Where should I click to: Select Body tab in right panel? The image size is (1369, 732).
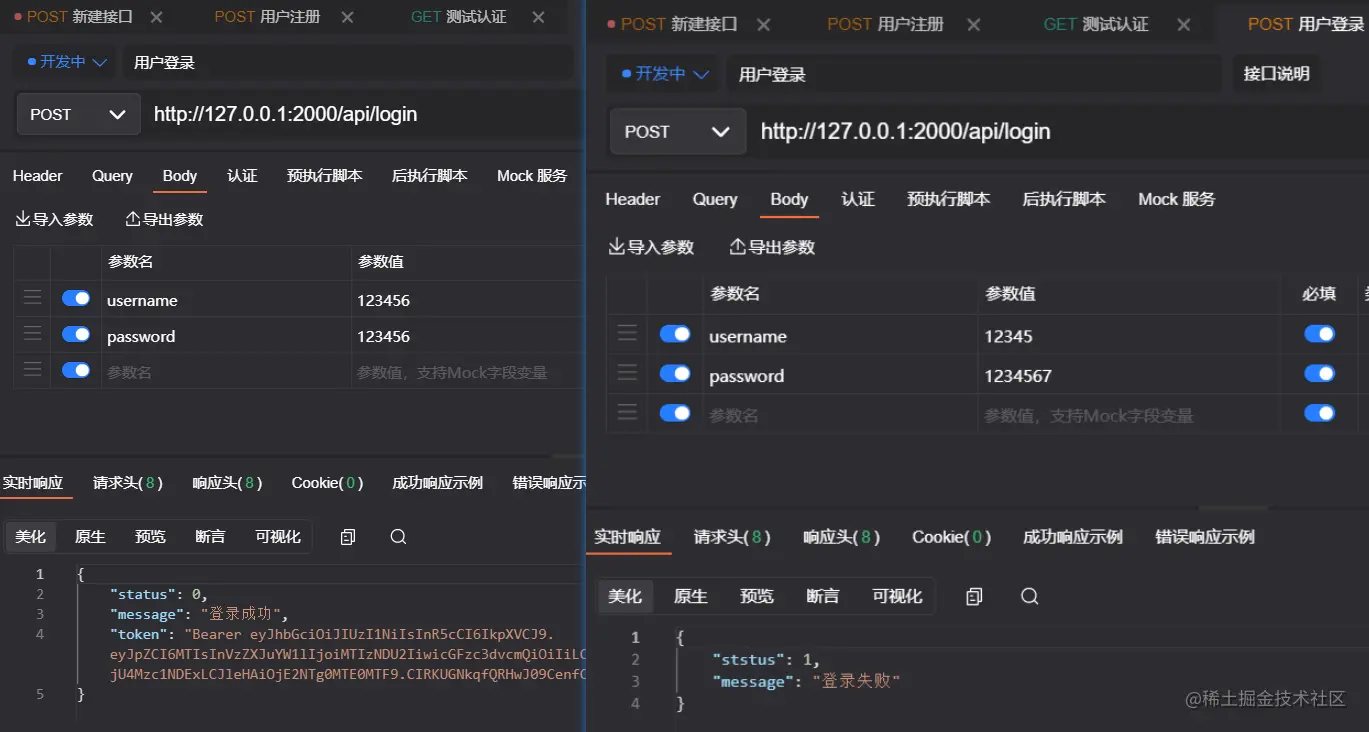pyautogui.click(x=789, y=199)
